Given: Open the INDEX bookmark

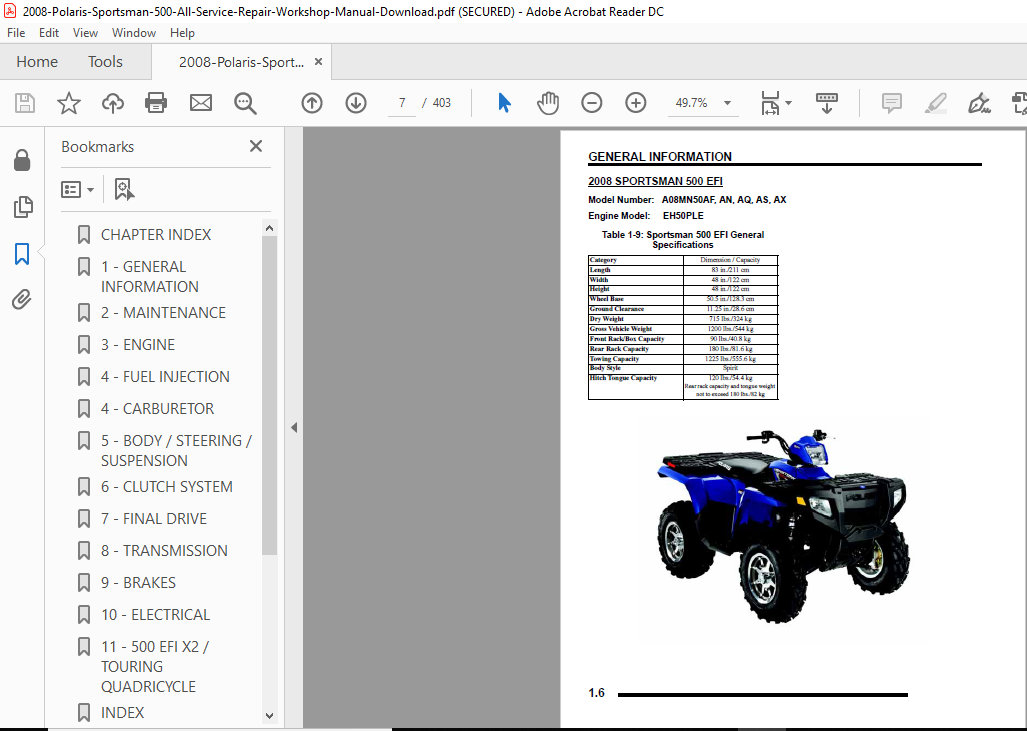Looking at the screenshot, I should point(122,713).
